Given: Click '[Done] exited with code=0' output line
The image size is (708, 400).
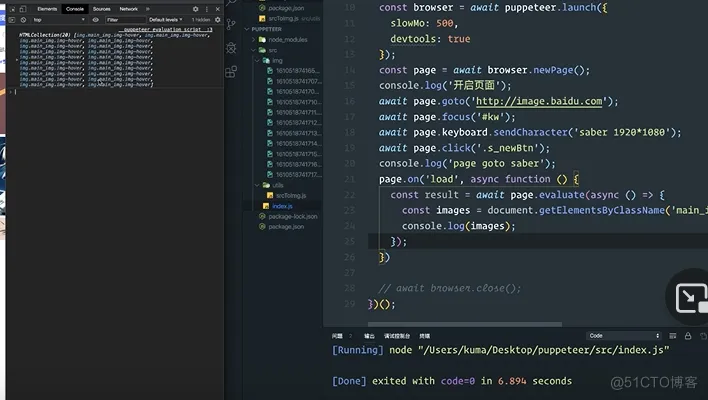Looking at the screenshot, I should click(452, 381).
